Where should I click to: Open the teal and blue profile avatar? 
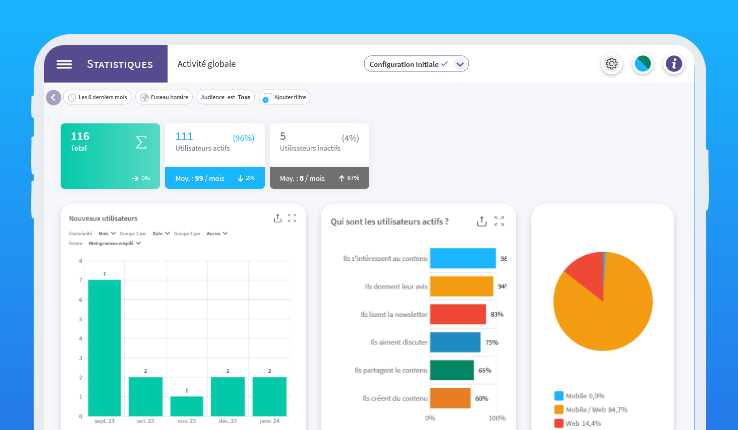coord(642,64)
